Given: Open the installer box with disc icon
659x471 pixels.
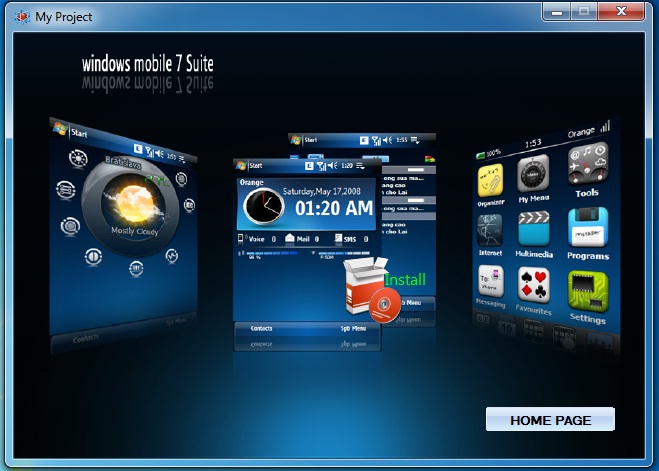Looking at the screenshot, I should 372,290.
